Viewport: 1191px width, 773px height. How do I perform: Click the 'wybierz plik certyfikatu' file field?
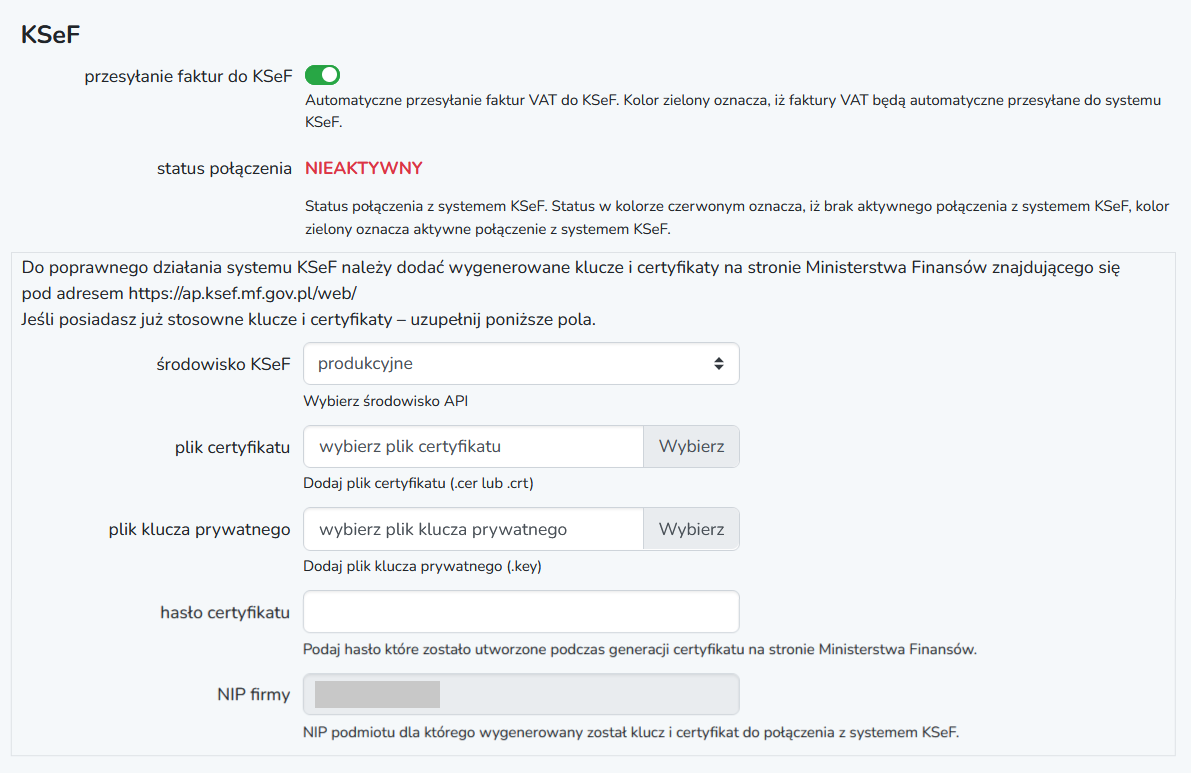(473, 446)
